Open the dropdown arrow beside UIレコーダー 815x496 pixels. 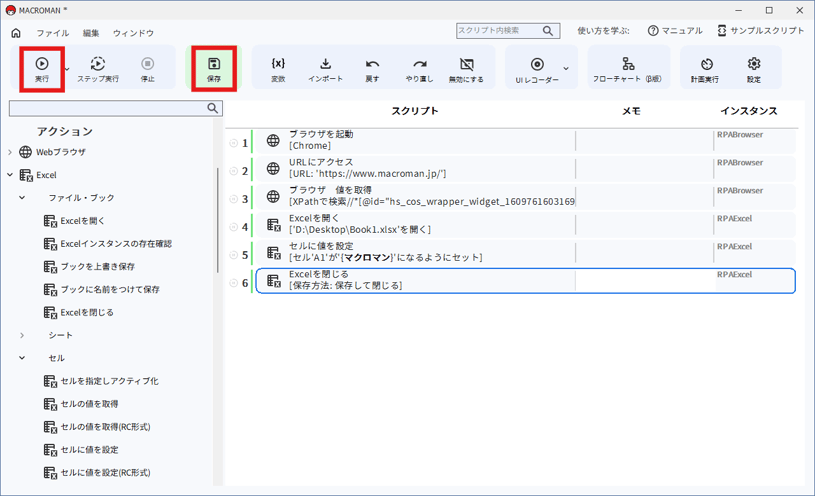tap(566, 69)
